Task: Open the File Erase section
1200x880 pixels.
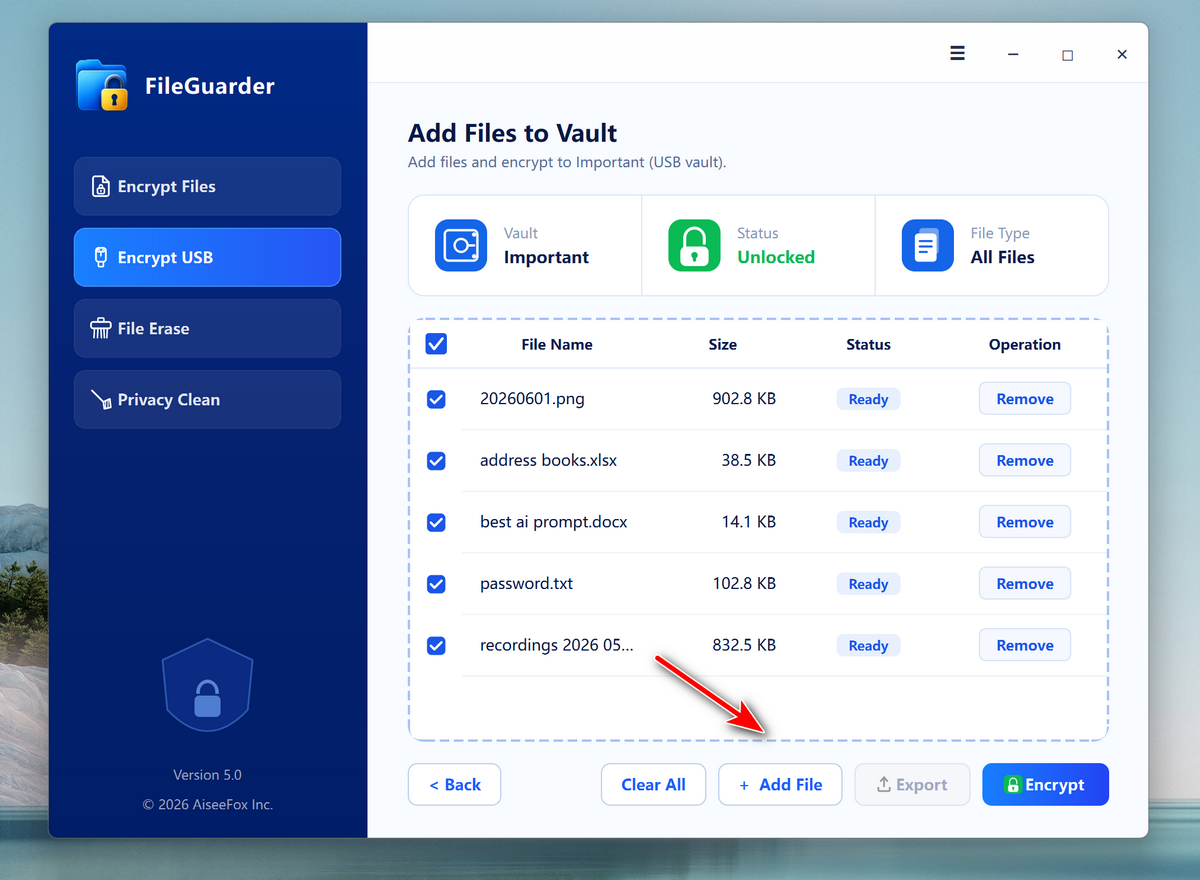Action: click(x=207, y=328)
